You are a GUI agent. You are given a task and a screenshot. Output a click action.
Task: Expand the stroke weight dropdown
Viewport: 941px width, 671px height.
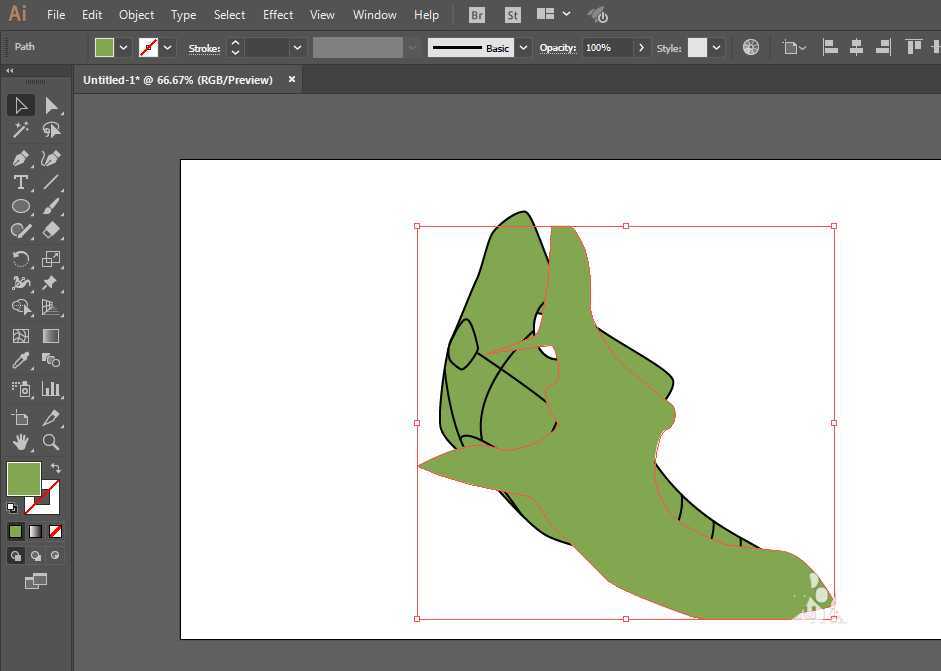pos(297,47)
